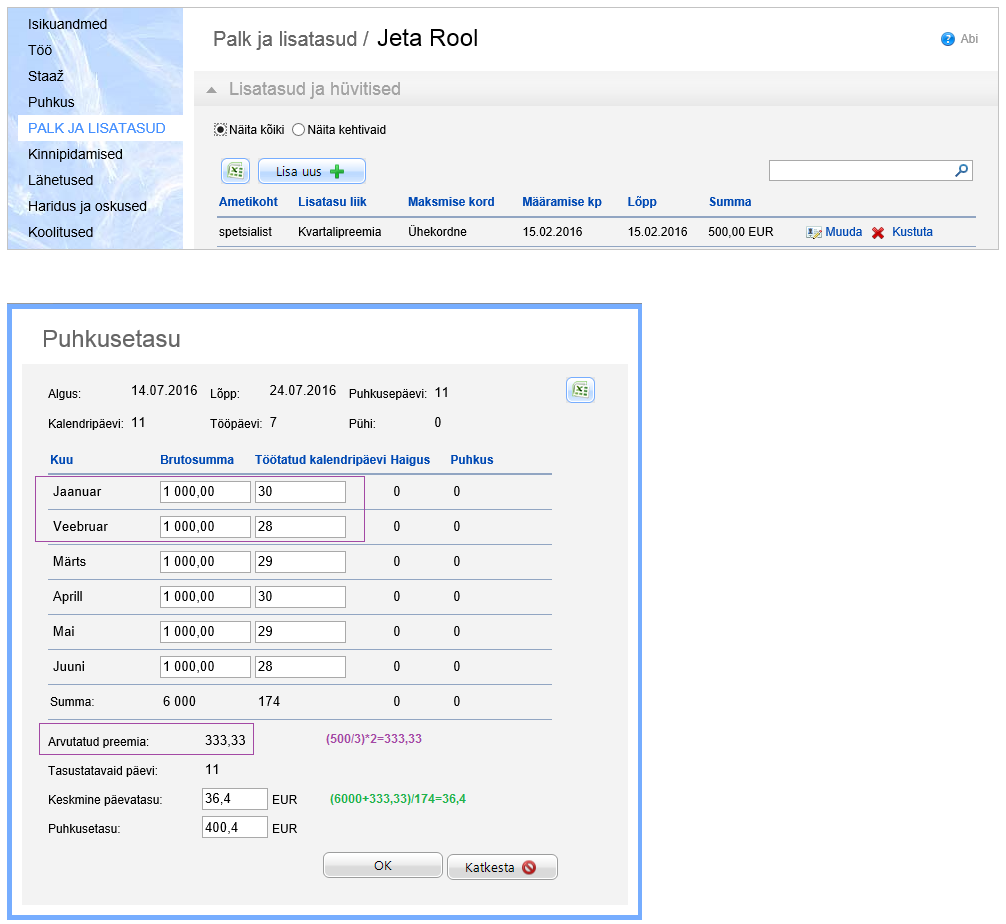
Task: Collapse the Lisatasud ja hüvitised section
Action: pyautogui.click(x=211, y=90)
